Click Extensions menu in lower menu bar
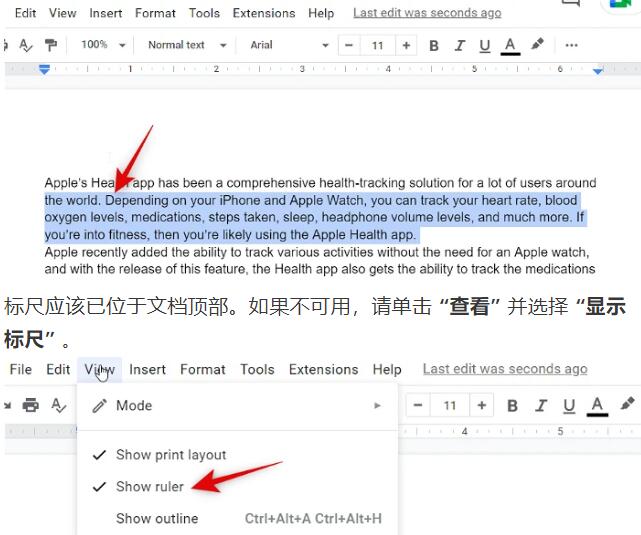 (x=323, y=369)
